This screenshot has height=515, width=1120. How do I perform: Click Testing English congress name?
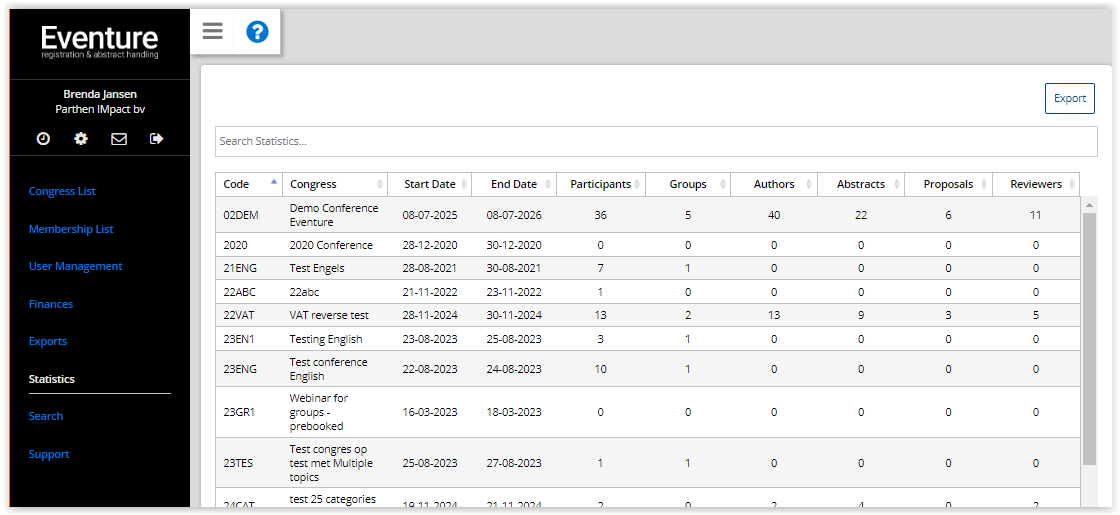coord(326,339)
